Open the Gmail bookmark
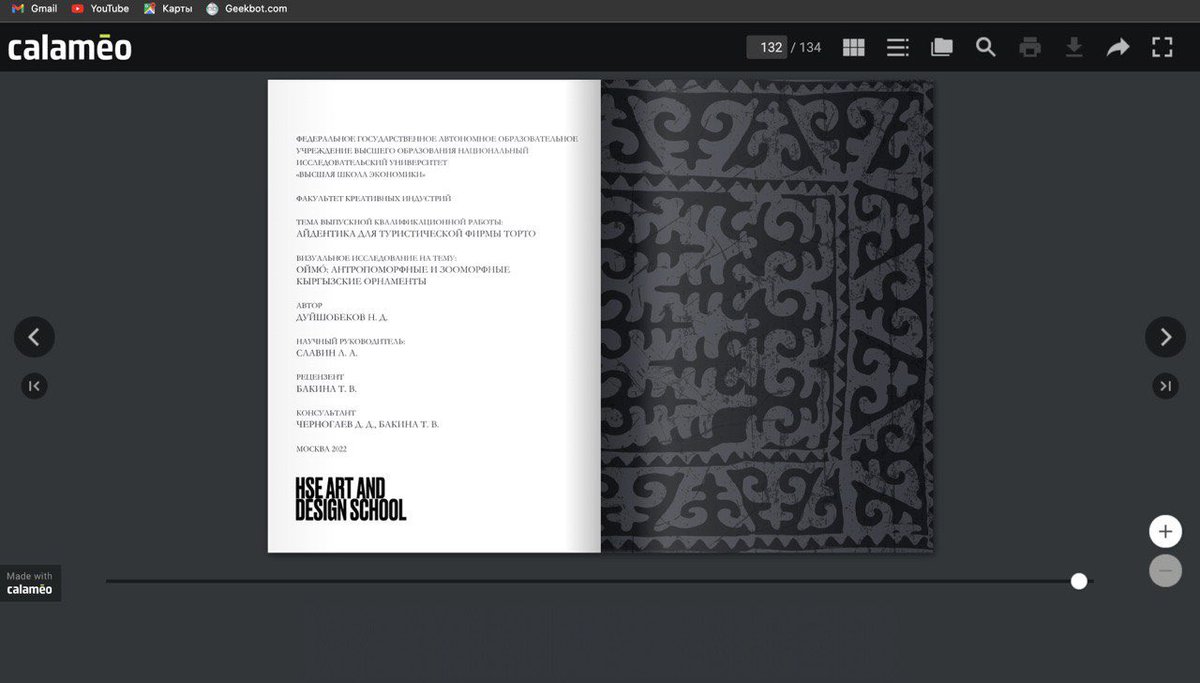This screenshot has height=683, width=1200. click(34, 9)
